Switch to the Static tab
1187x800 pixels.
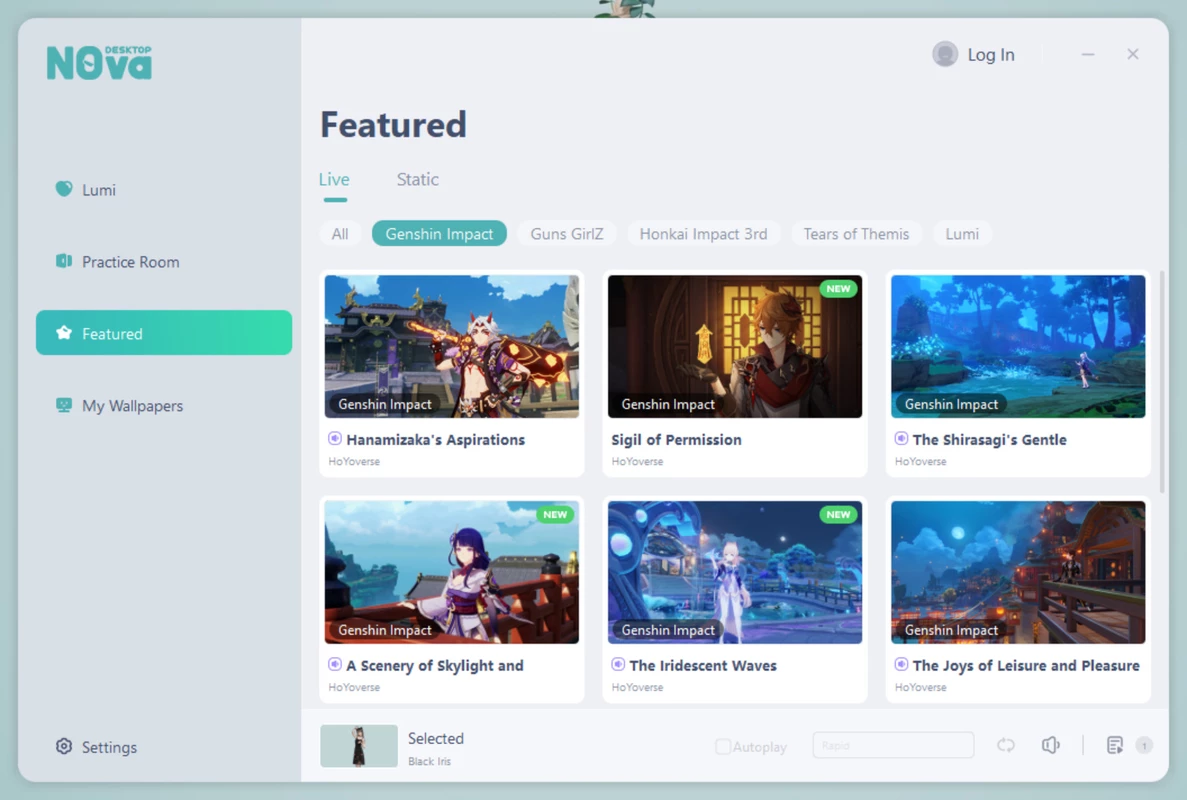click(417, 180)
